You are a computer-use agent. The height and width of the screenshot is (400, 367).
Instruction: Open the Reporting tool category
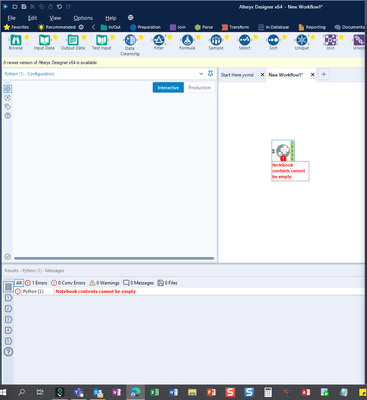312,27
